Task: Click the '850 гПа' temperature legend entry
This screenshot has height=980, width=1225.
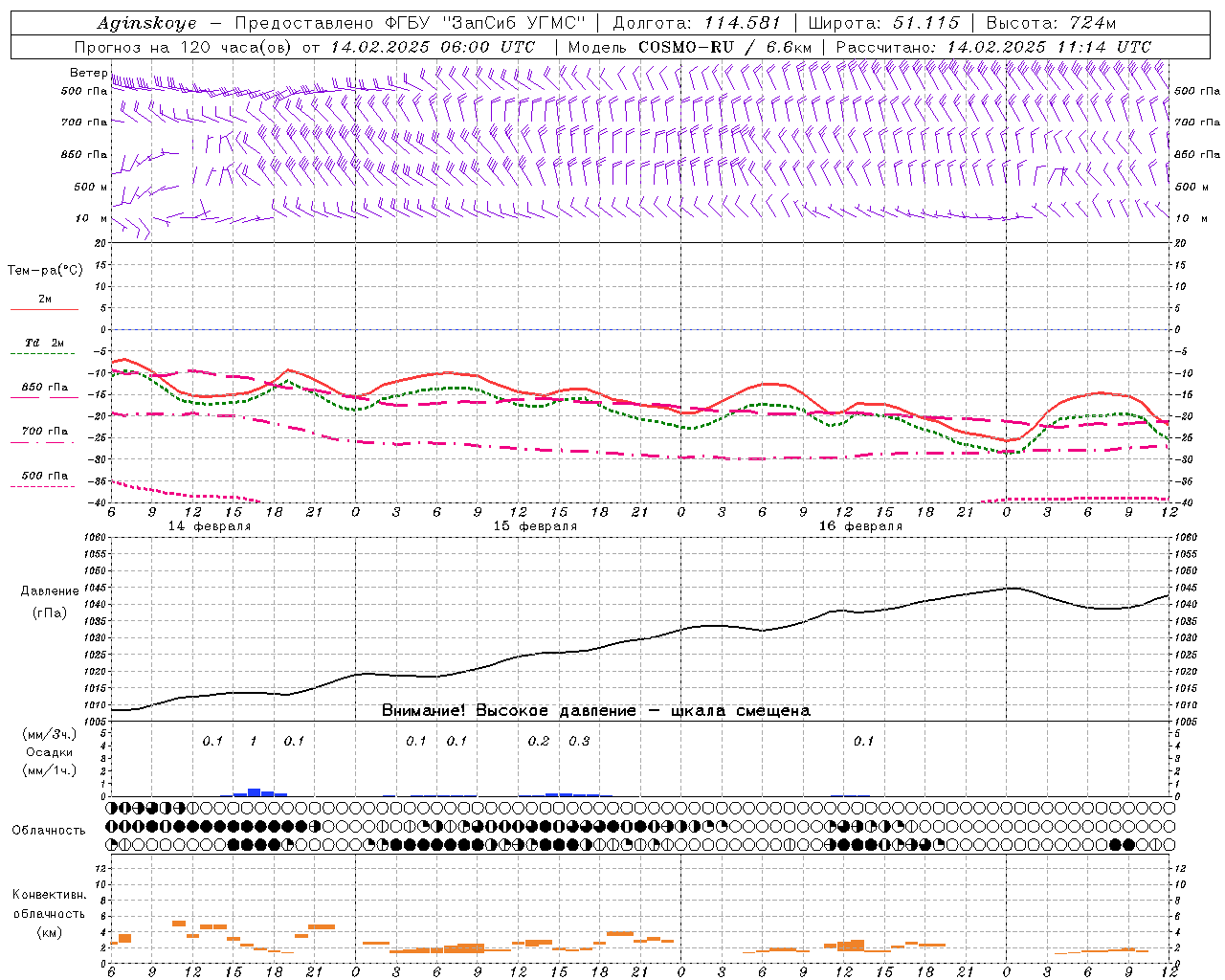Action: pos(45,388)
